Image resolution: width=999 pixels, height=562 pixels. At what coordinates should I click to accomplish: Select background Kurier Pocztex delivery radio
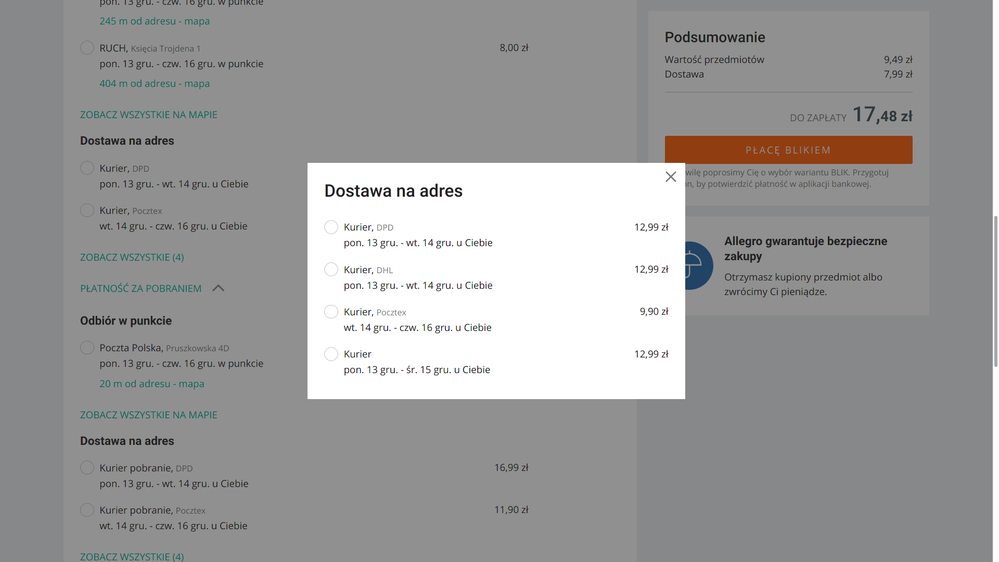point(87,210)
